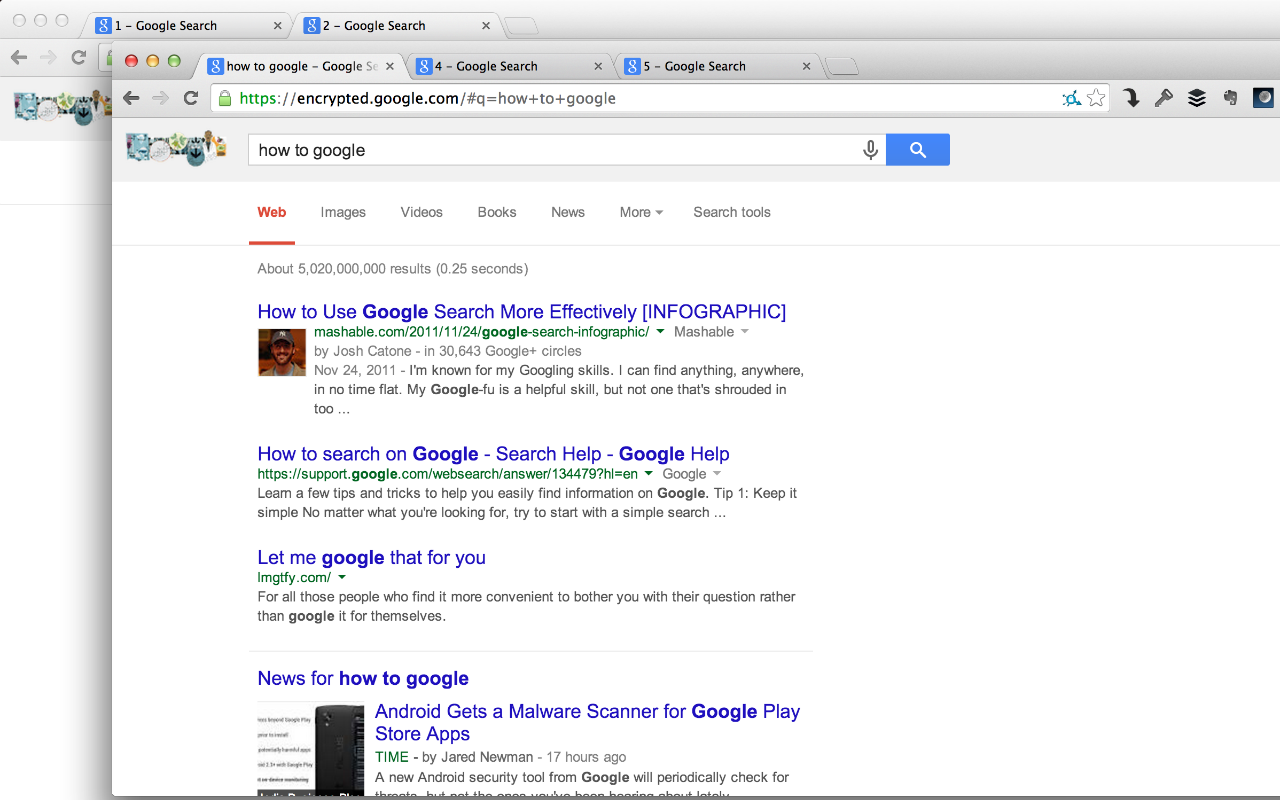This screenshot has height=800, width=1280.
Task: Switch to the '4 – Google Search' tab
Action: click(x=507, y=66)
